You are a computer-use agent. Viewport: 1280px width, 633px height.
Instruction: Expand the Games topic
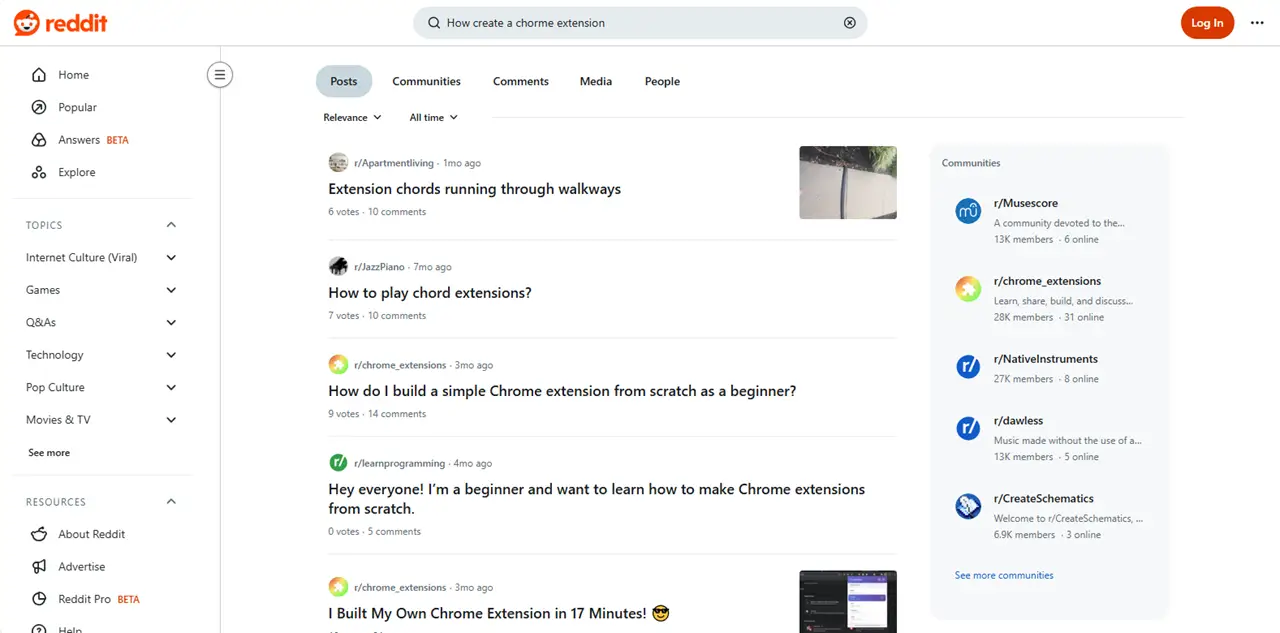click(171, 290)
